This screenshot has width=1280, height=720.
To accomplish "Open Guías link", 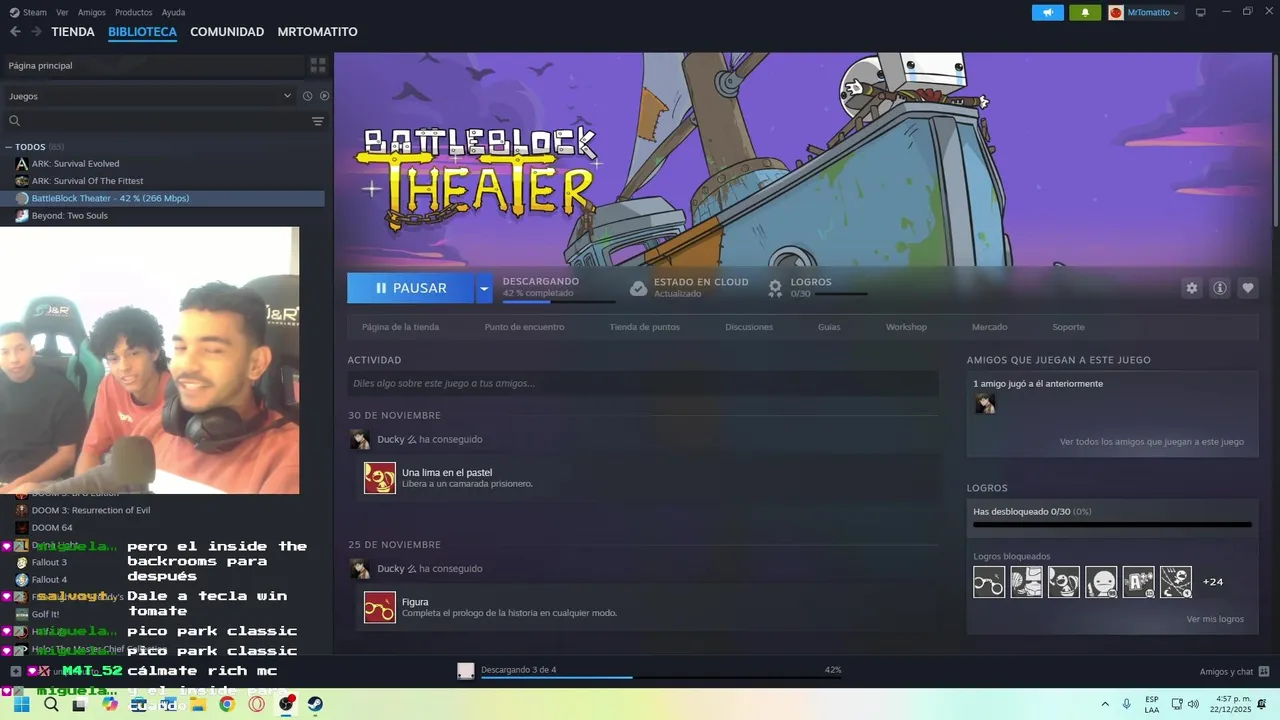I will (x=829, y=327).
